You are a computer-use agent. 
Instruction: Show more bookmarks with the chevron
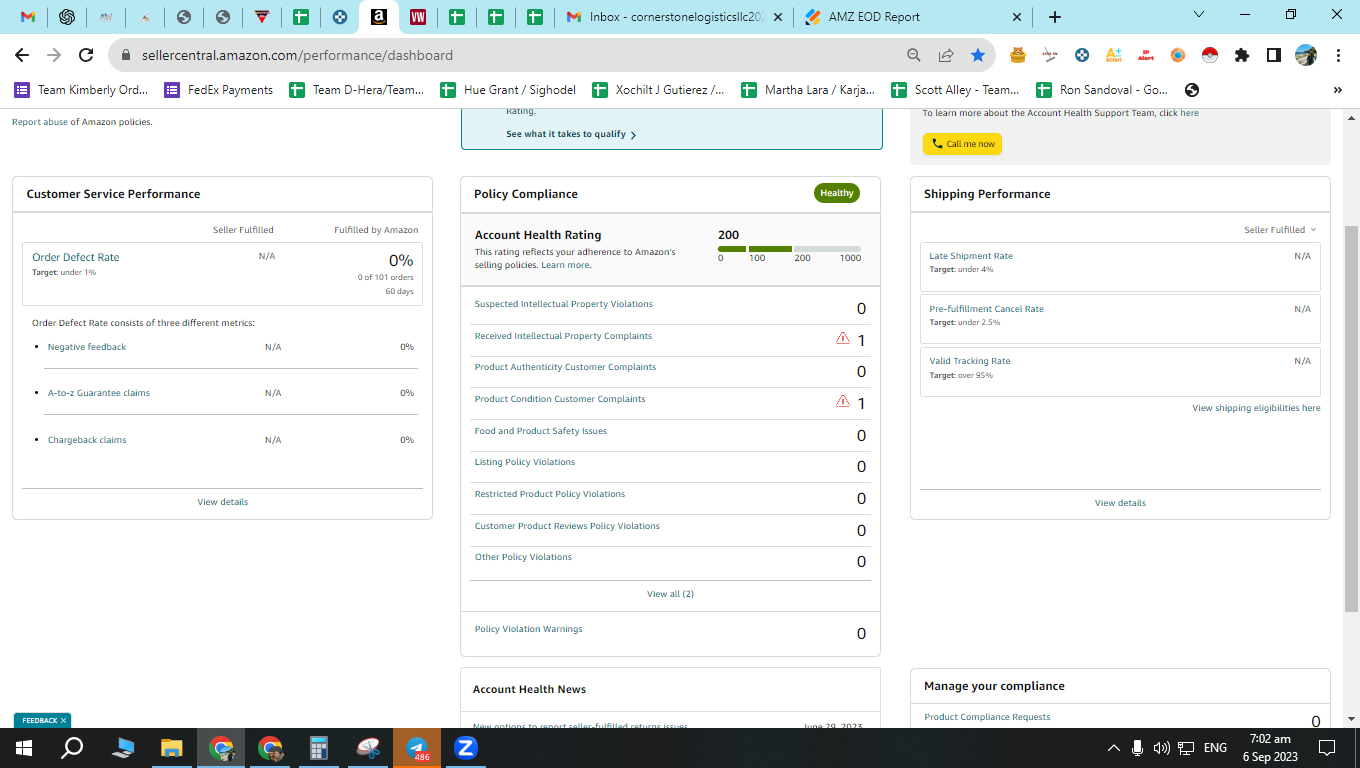click(x=1338, y=90)
